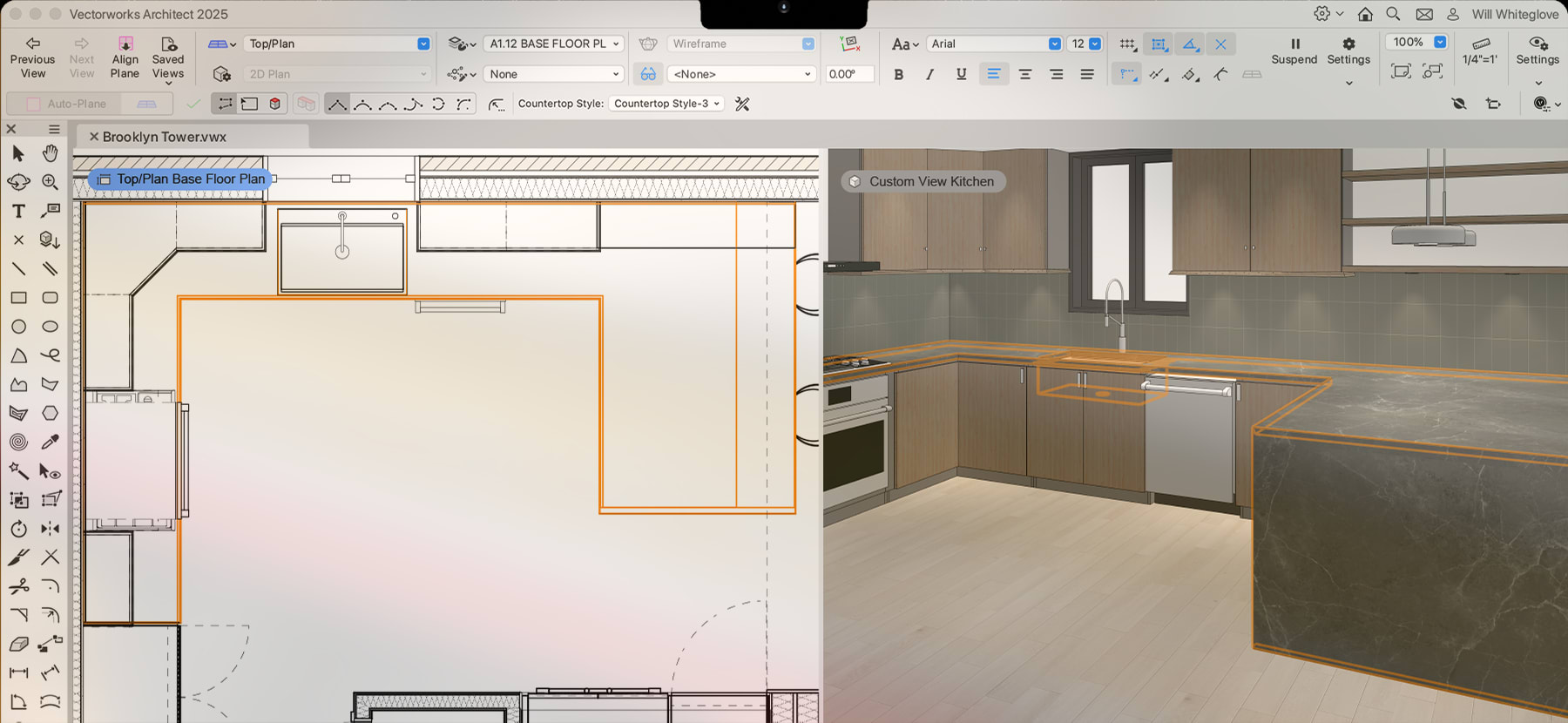Select the dimension tool in the tool palette
This screenshot has width=1568, height=723.
[18, 672]
